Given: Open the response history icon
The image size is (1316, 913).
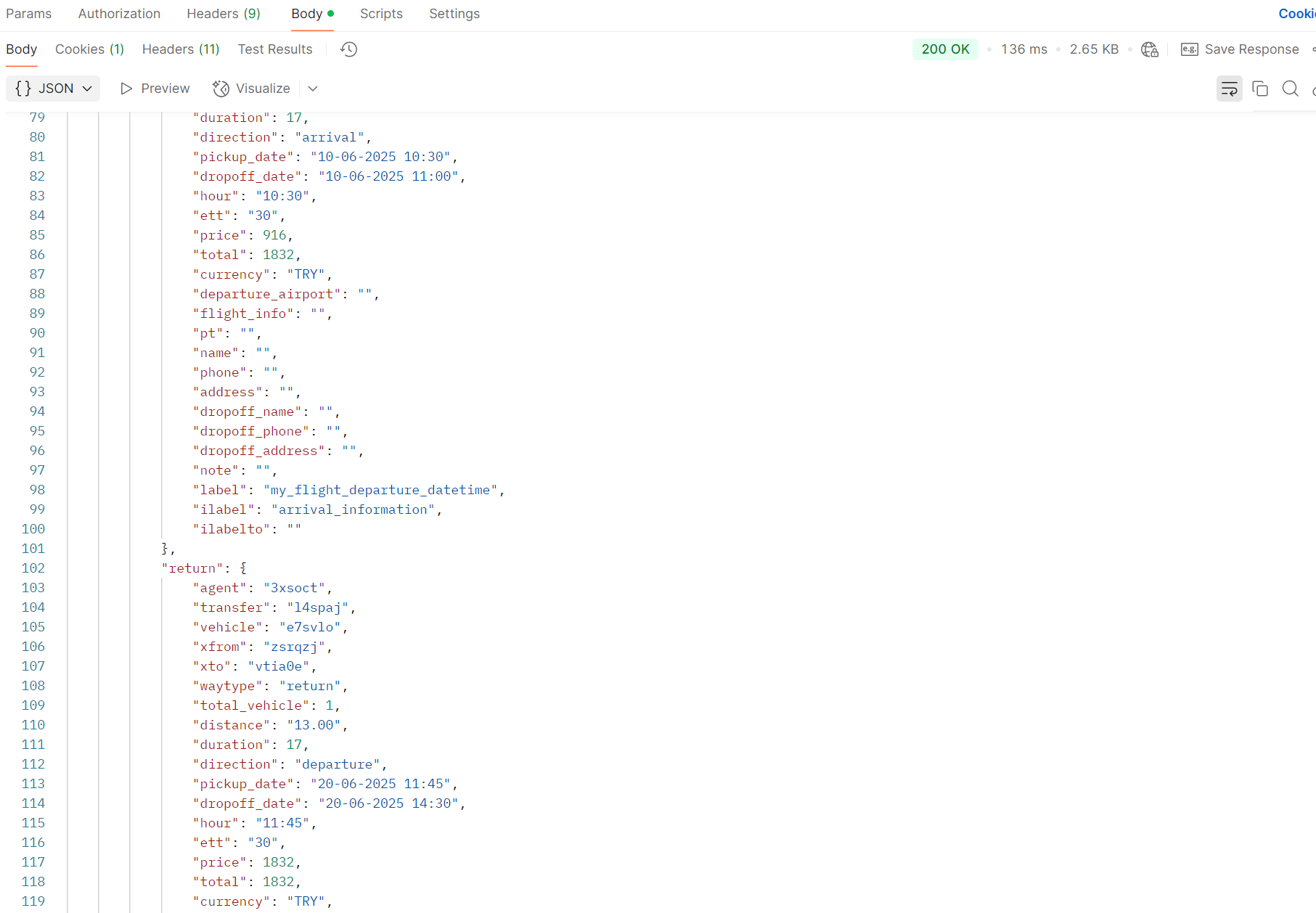Looking at the screenshot, I should (x=349, y=49).
